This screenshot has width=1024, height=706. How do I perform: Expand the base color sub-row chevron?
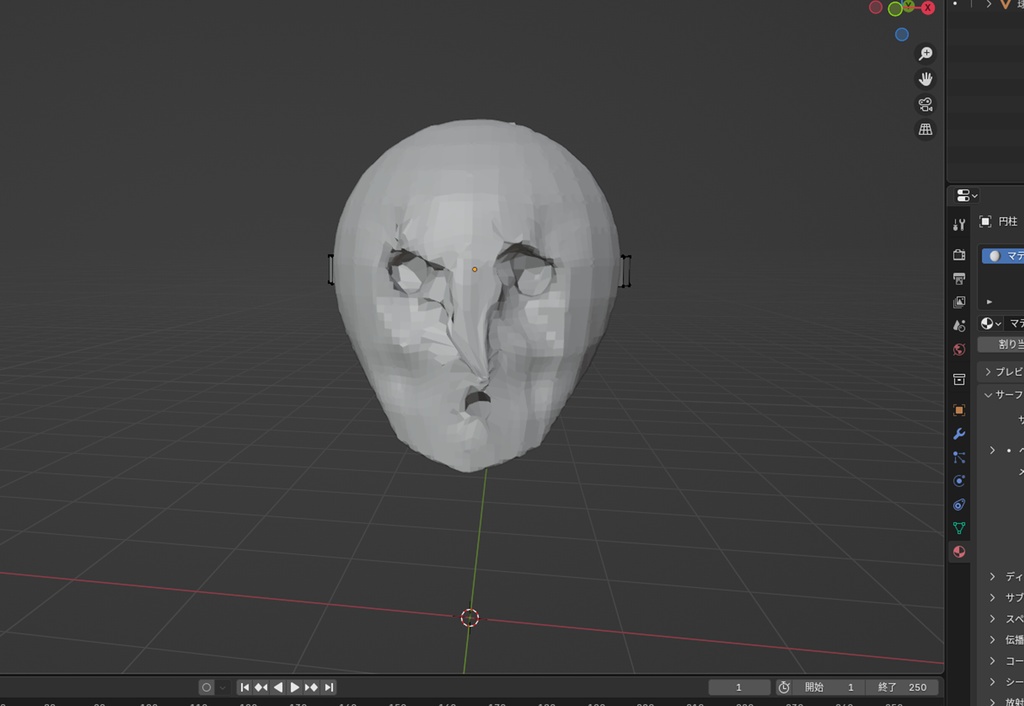point(993,450)
